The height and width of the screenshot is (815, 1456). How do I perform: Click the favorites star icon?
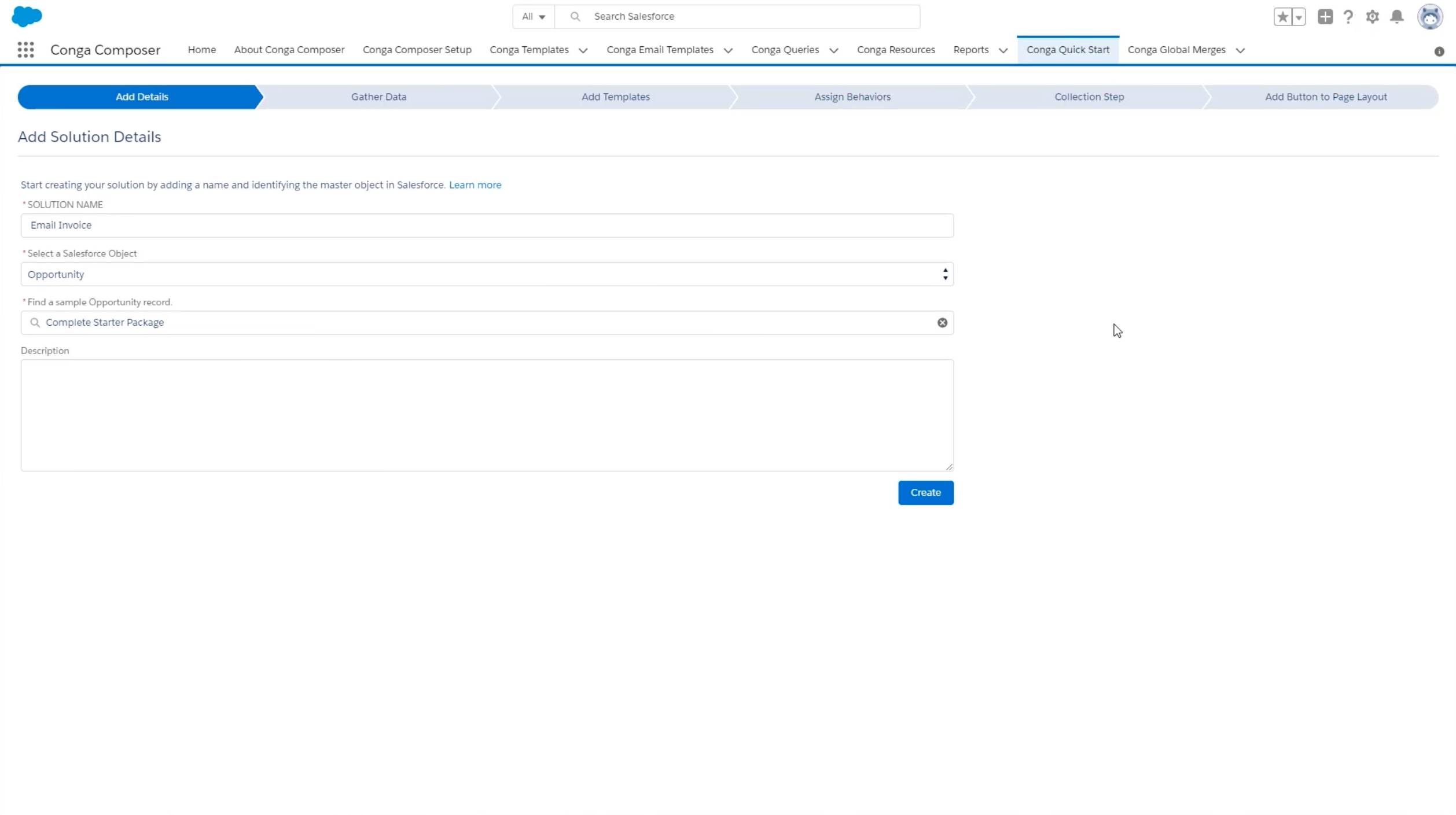pyautogui.click(x=1282, y=17)
